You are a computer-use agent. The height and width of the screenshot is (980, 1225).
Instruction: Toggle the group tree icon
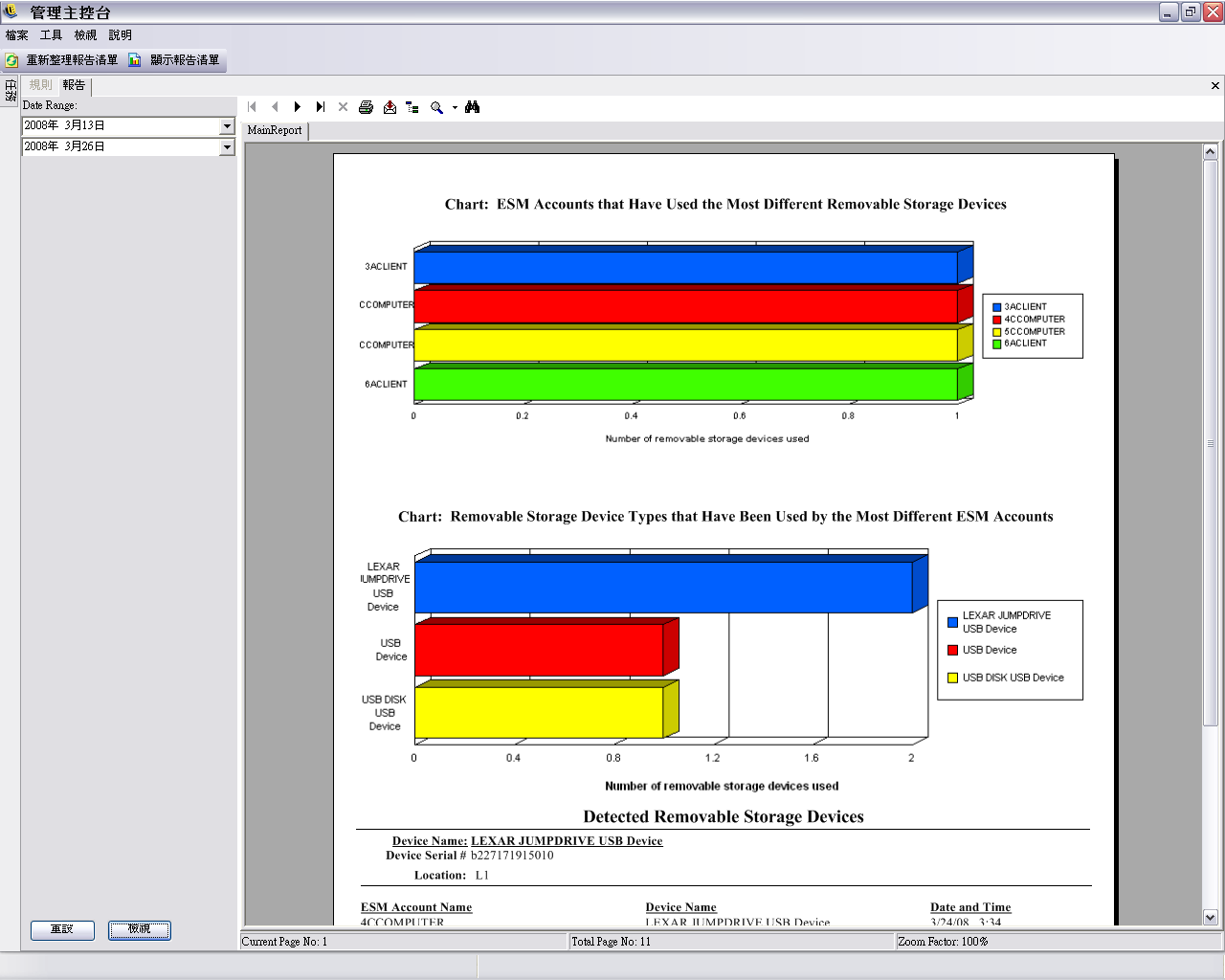pyautogui.click(x=412, y=107)
